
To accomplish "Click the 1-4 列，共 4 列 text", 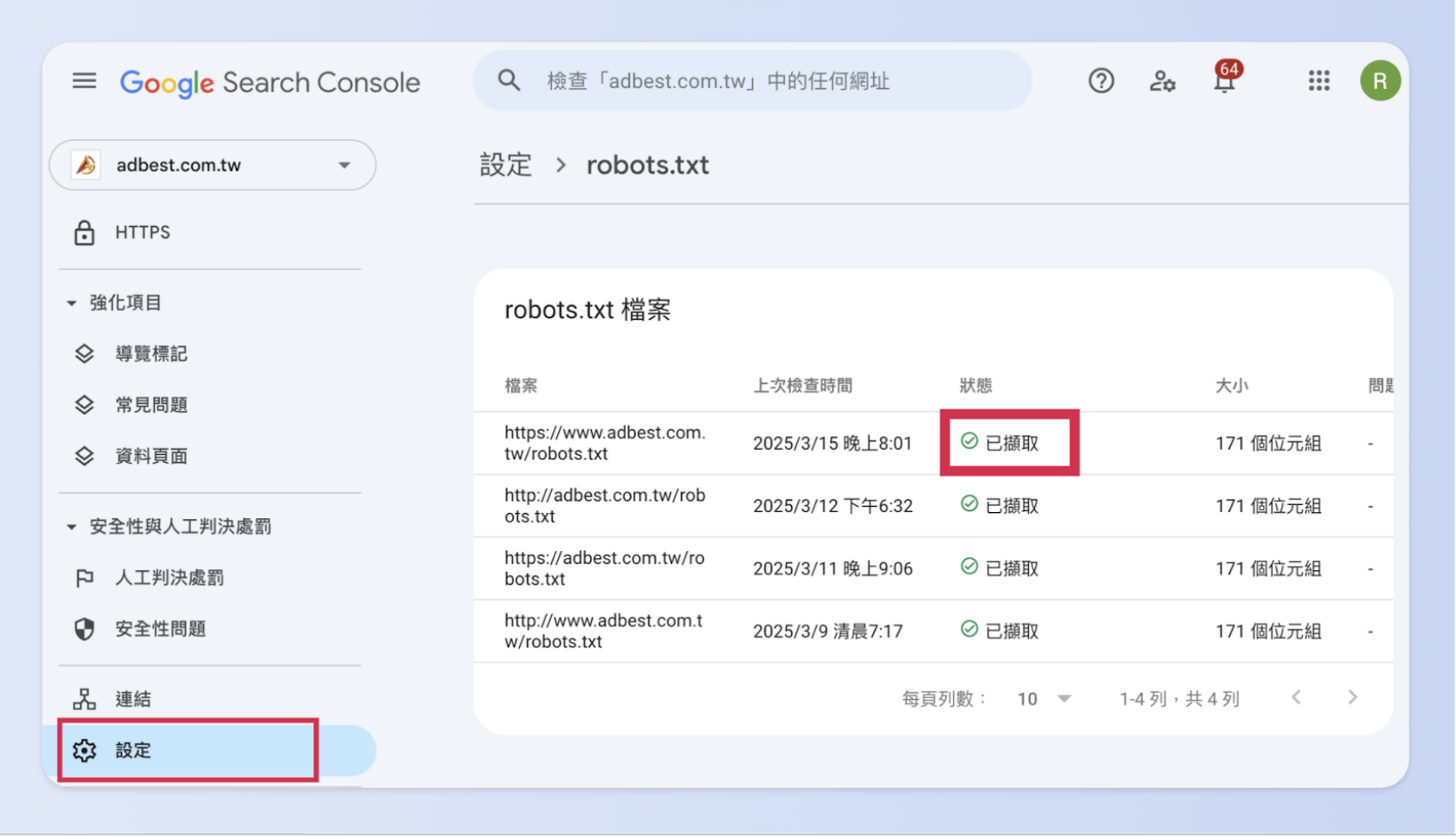I will point(1179,699).
